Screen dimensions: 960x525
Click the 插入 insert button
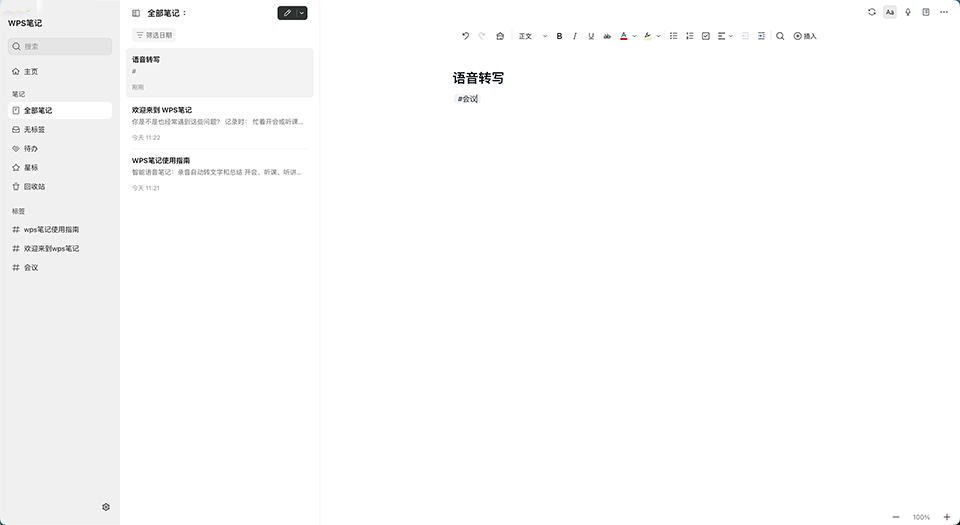(x=805, y=36)
